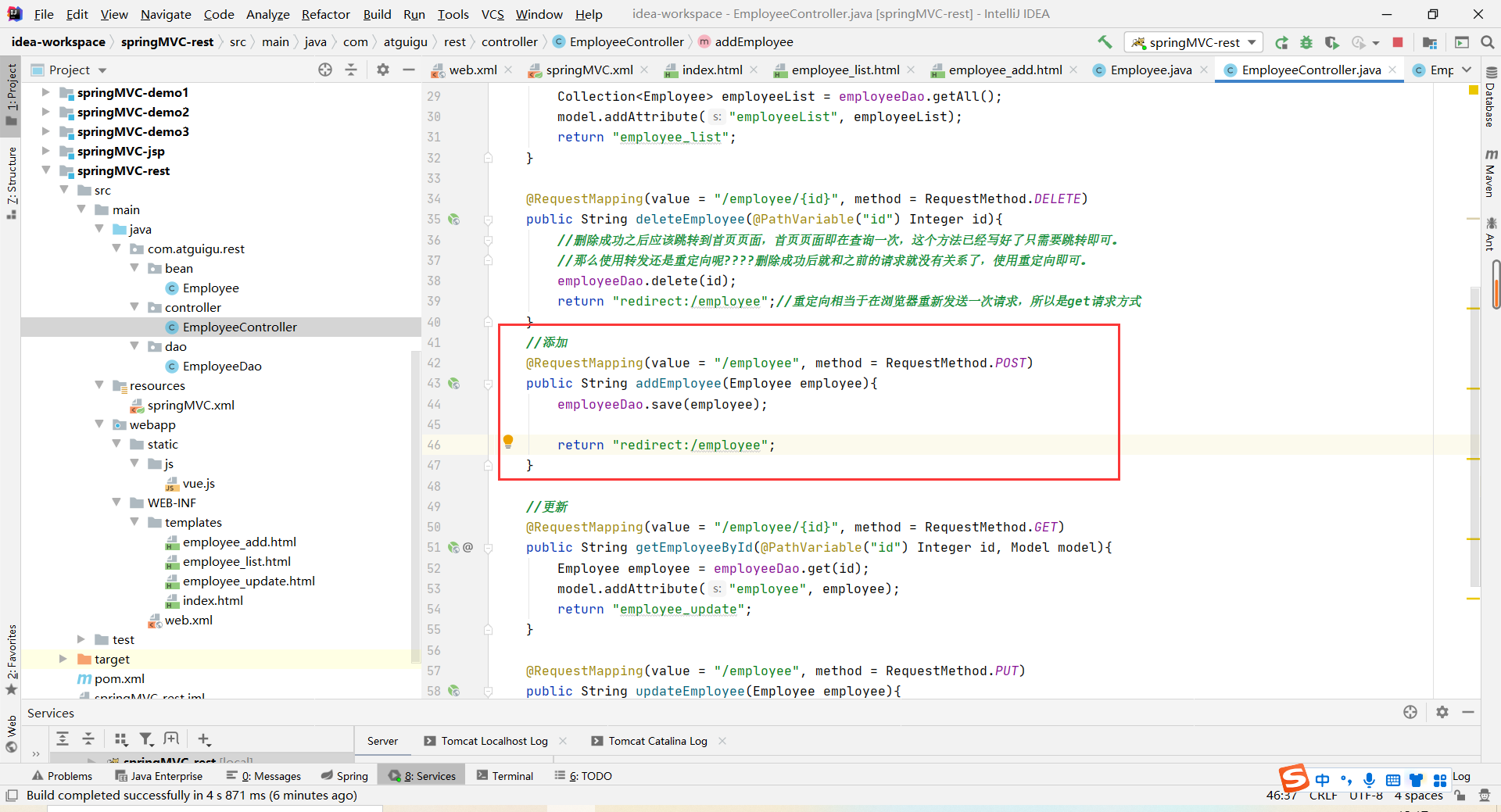Click the red Stop button
This screenshot has width=1501, height=812.
1398,42
